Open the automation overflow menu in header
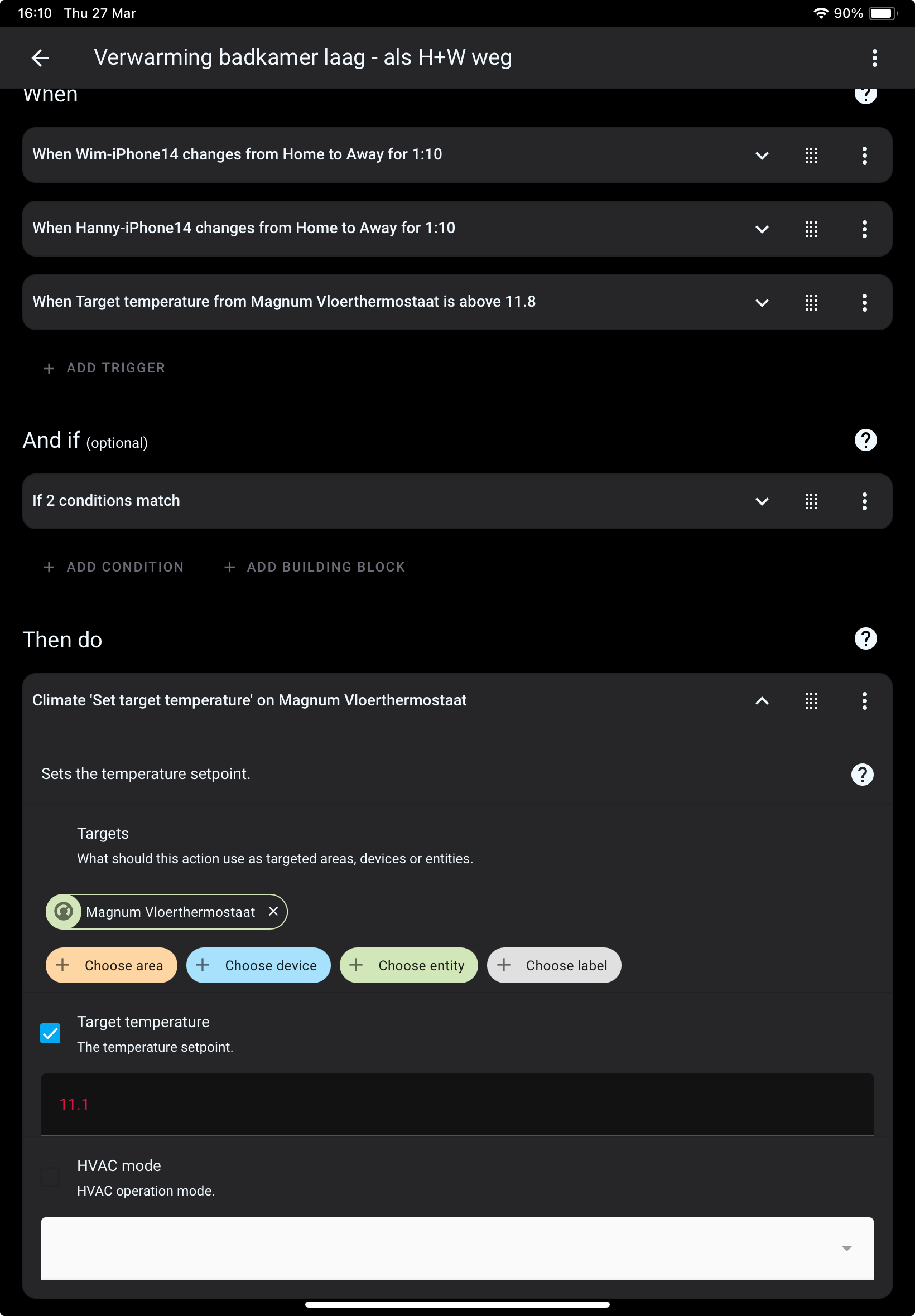 coord(874,58)
